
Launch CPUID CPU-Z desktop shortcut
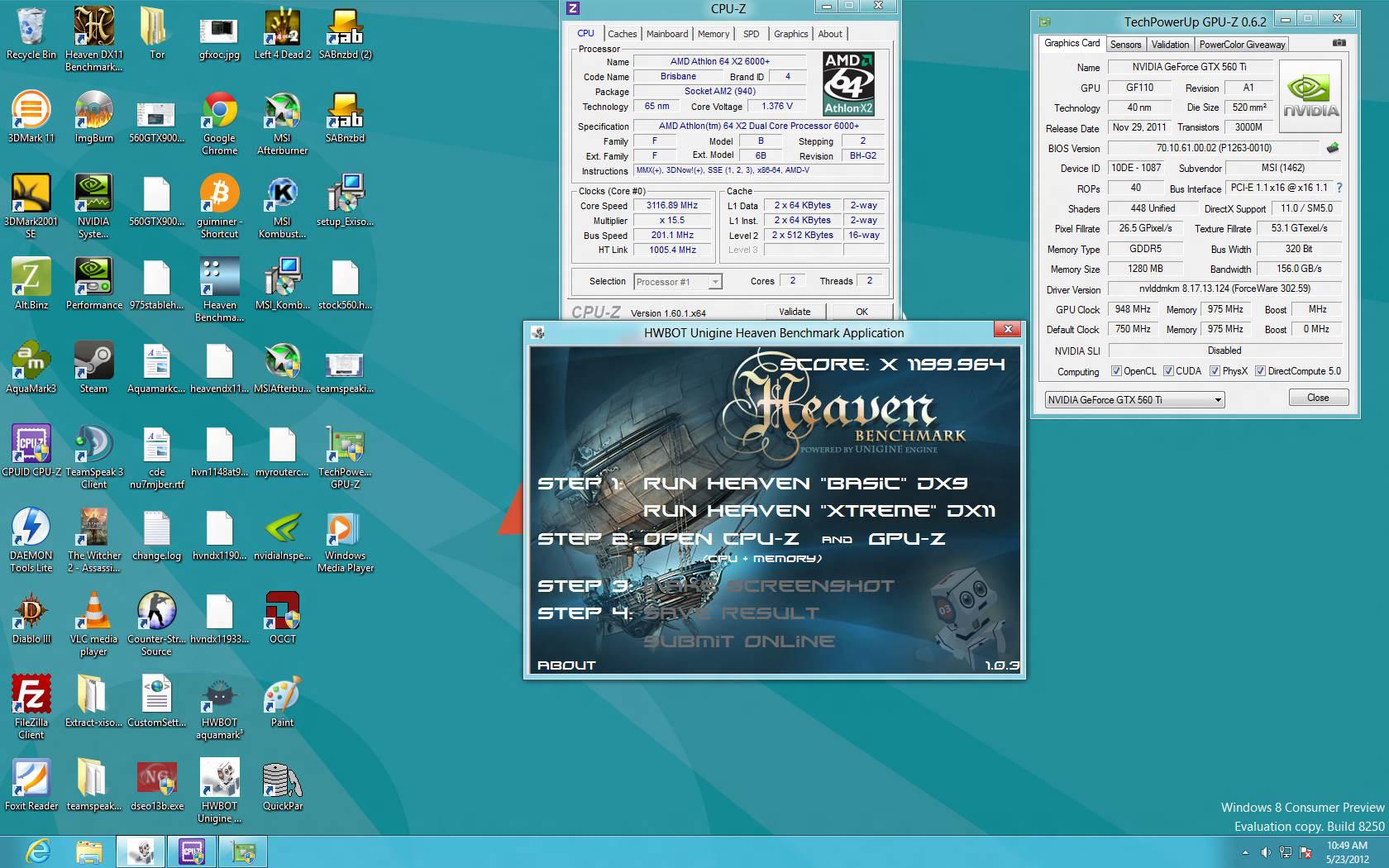click(31, 451)
